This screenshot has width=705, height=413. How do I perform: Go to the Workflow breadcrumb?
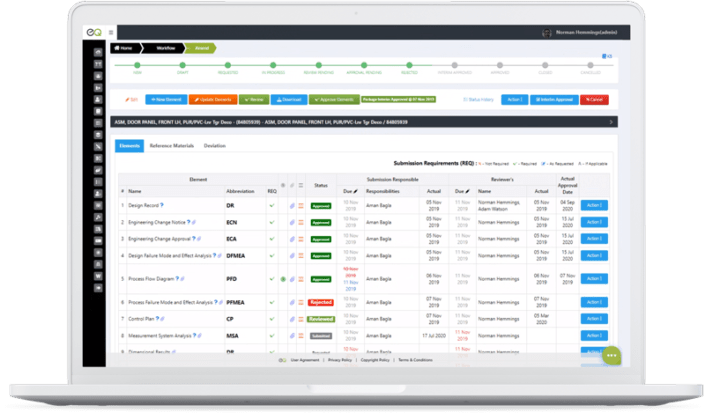click(165, 48)
